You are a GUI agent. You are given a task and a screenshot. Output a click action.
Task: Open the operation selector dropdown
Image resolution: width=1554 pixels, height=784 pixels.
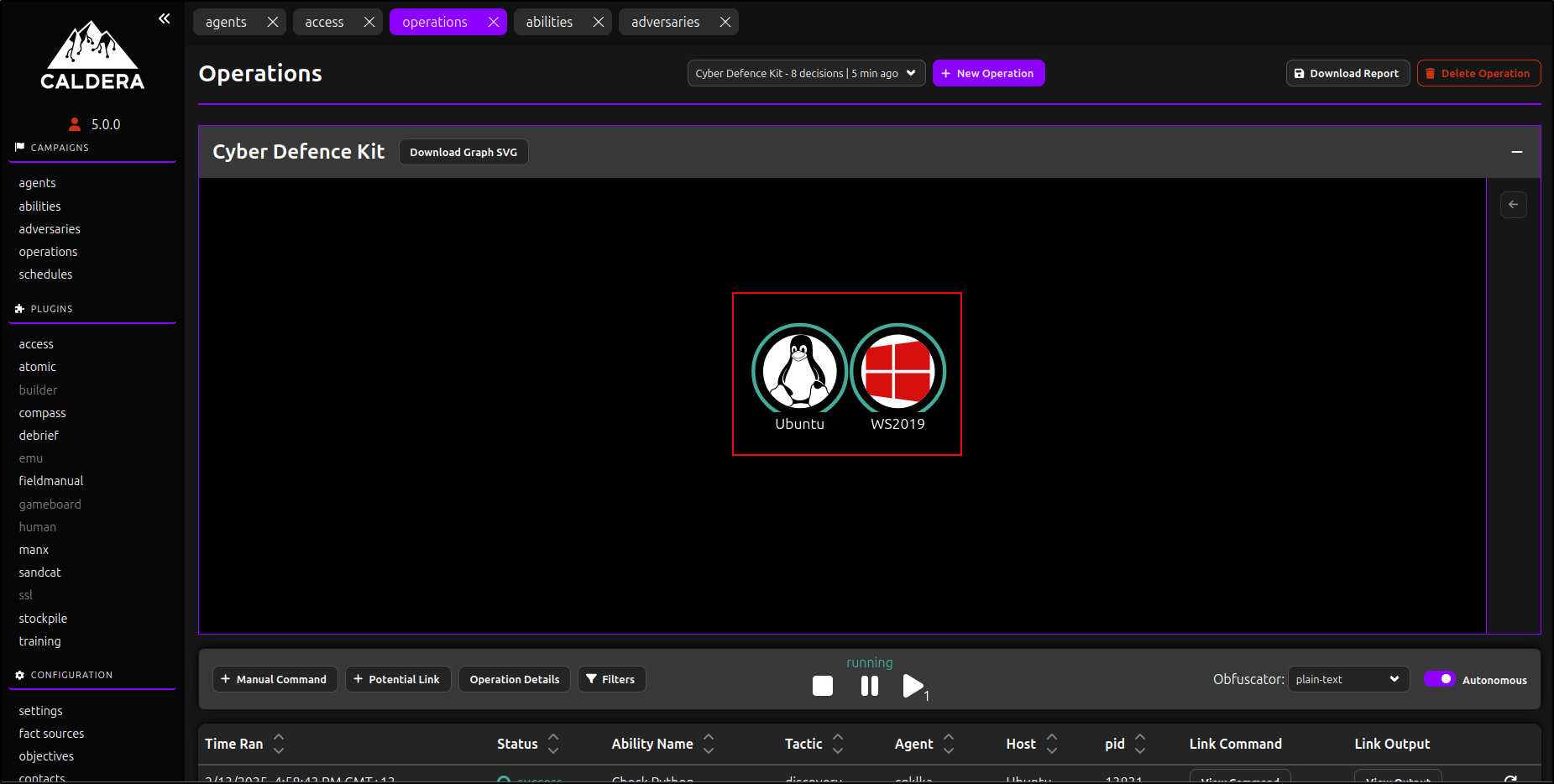pos(805,73)
